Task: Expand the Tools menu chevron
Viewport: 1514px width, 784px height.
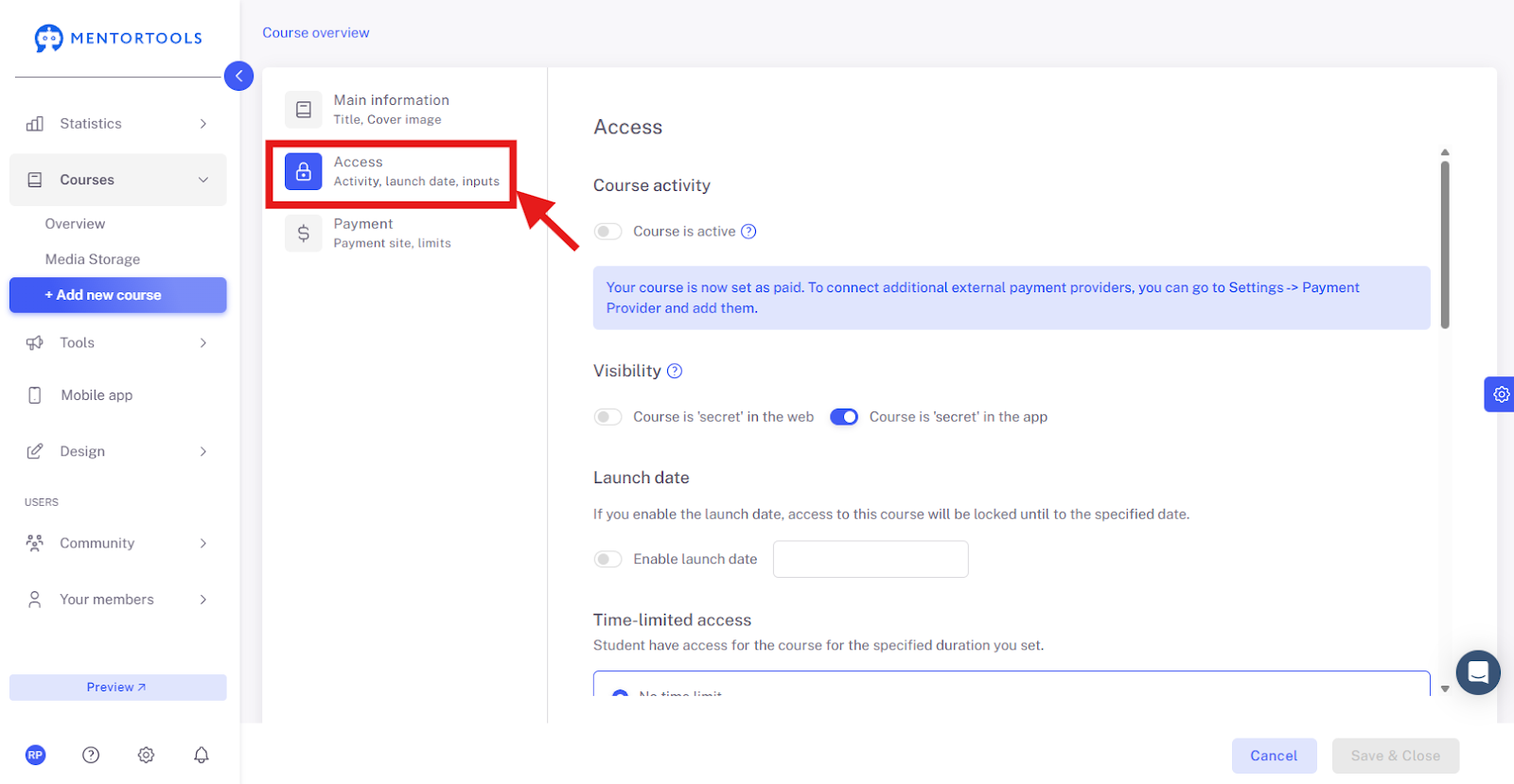Action: (202, 342)
